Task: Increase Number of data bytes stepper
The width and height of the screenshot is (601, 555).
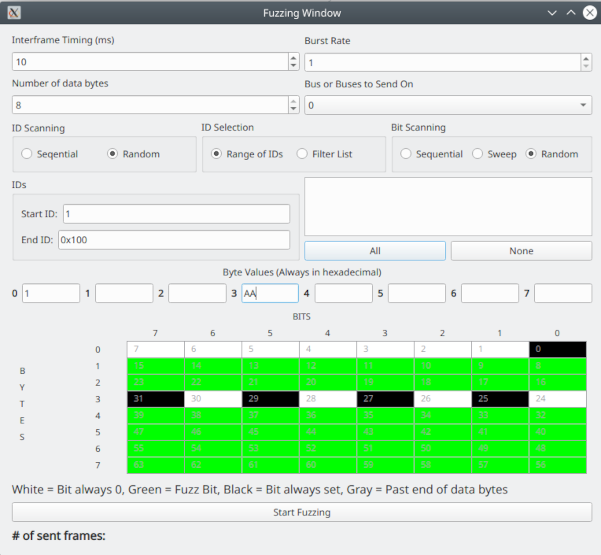Action: [x=294, y=101]
